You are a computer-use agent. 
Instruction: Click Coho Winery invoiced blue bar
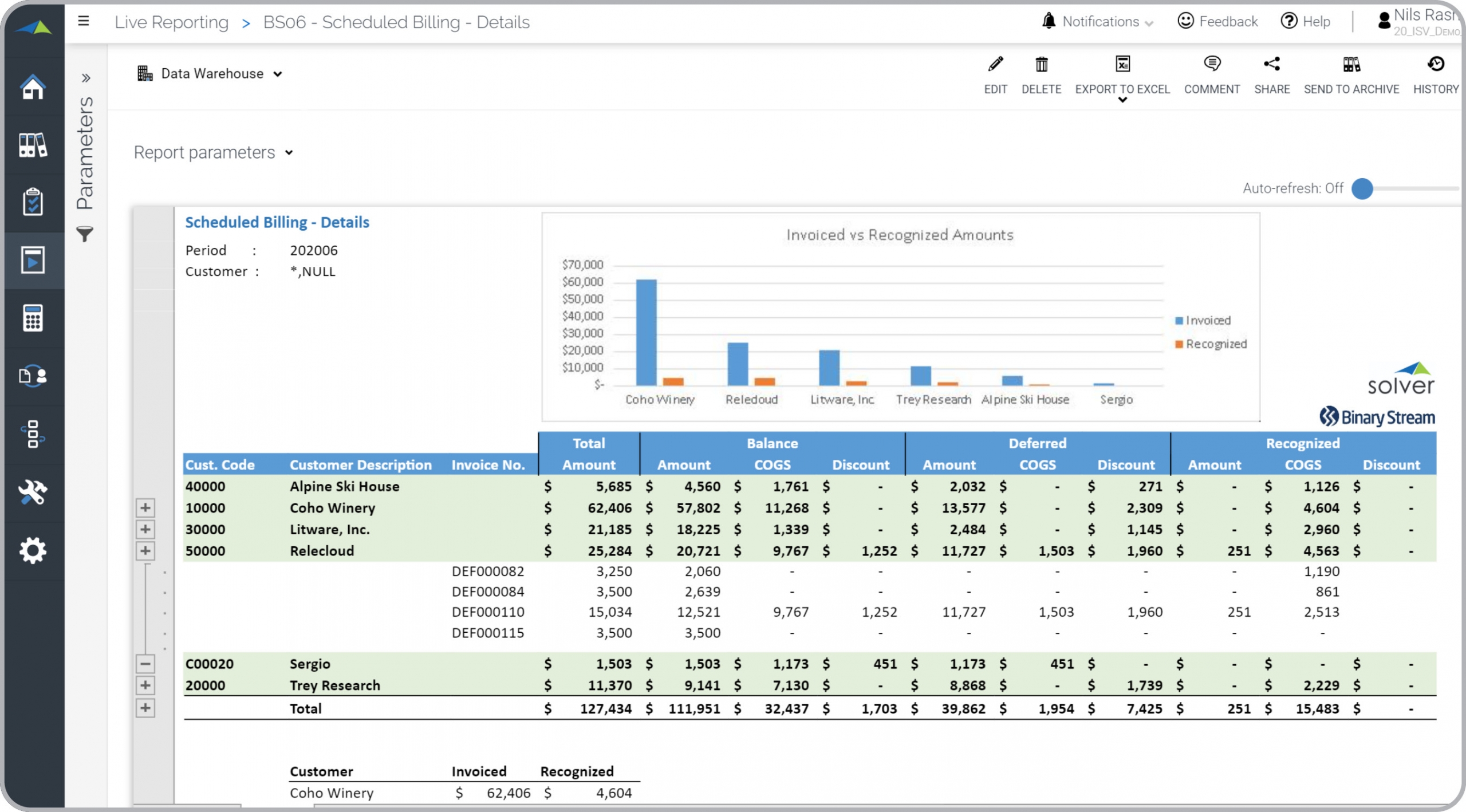click(647, 332)
